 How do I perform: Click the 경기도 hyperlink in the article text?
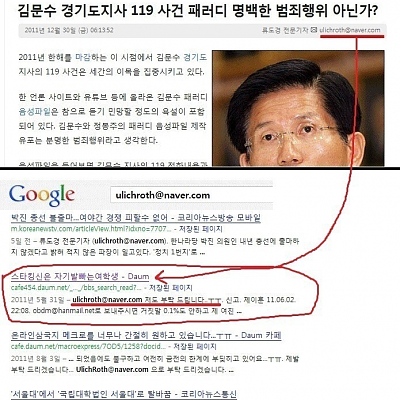[195, 57]
